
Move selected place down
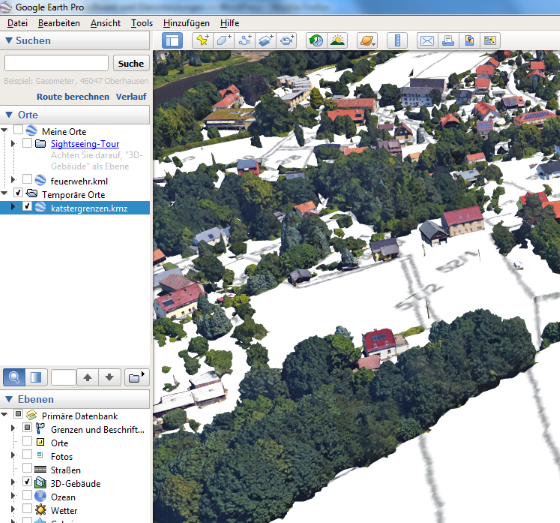coord(110,377)
